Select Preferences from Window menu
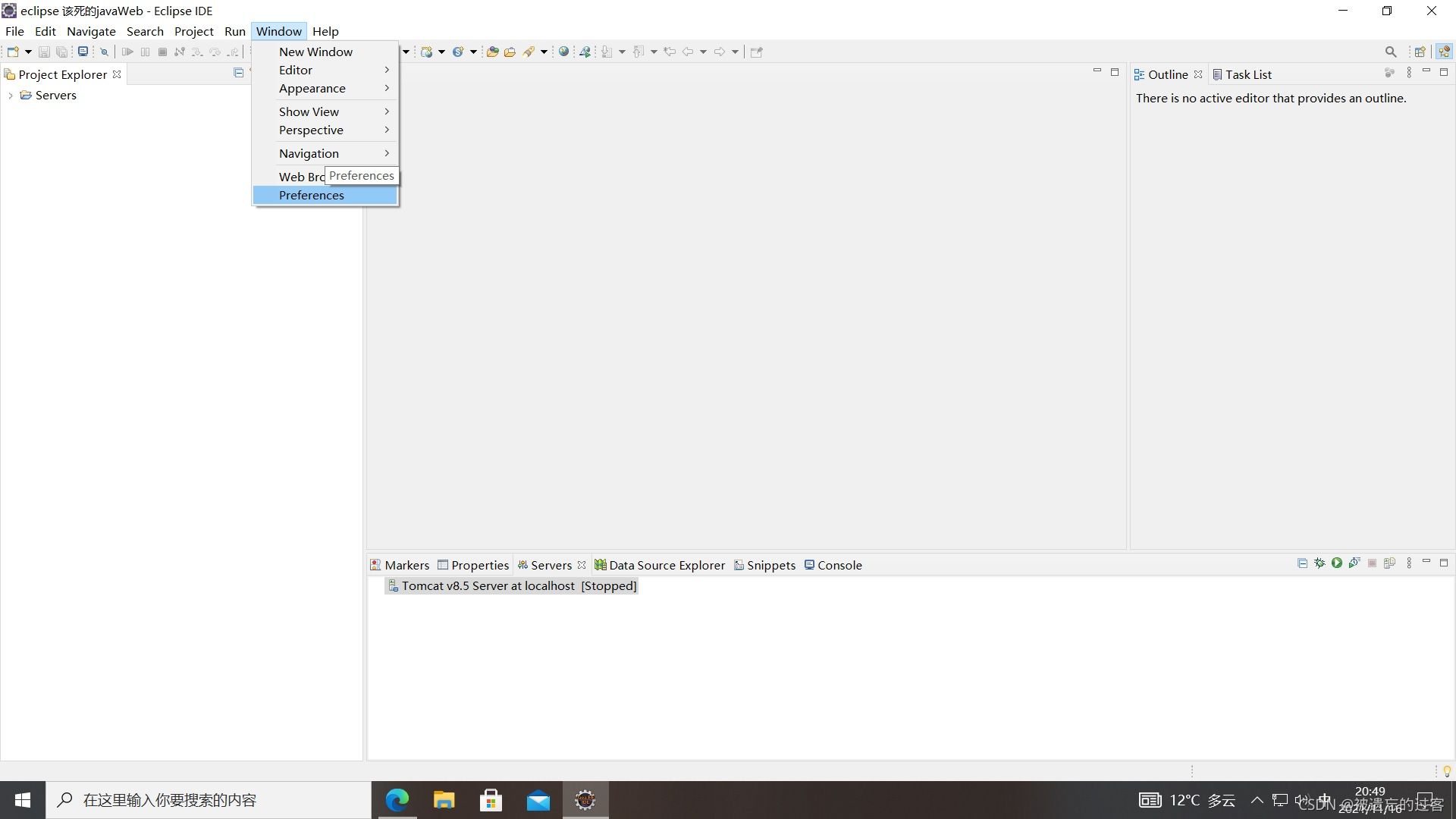1456x819 pixels. click(312, 195)
